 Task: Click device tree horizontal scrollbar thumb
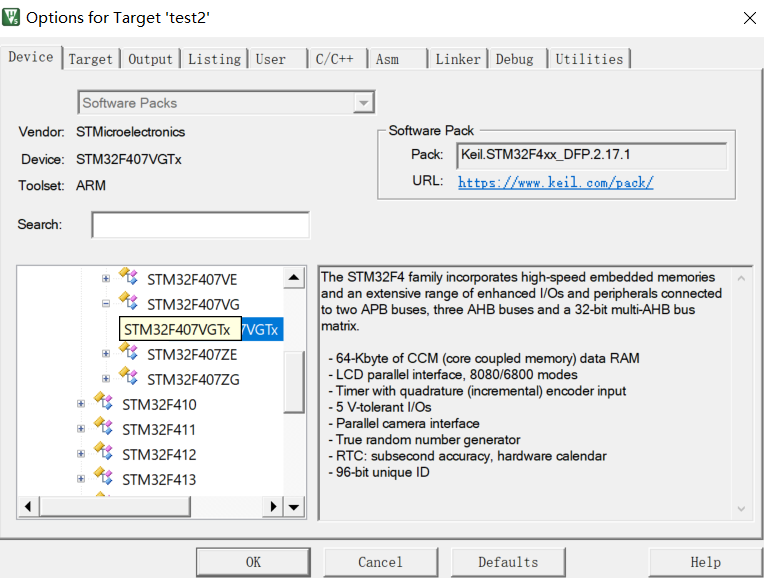(x=115, y=507)
